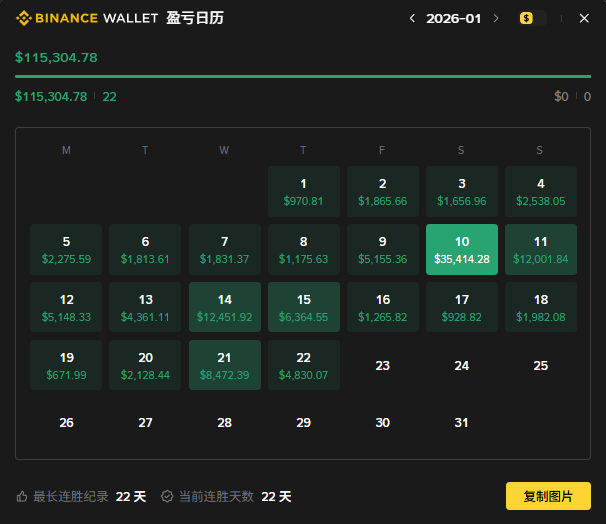Select day 7 showing $1,831.37
The width and height of the screenshot is (606, 524).
pyautogui.click(x=225, y=249)
